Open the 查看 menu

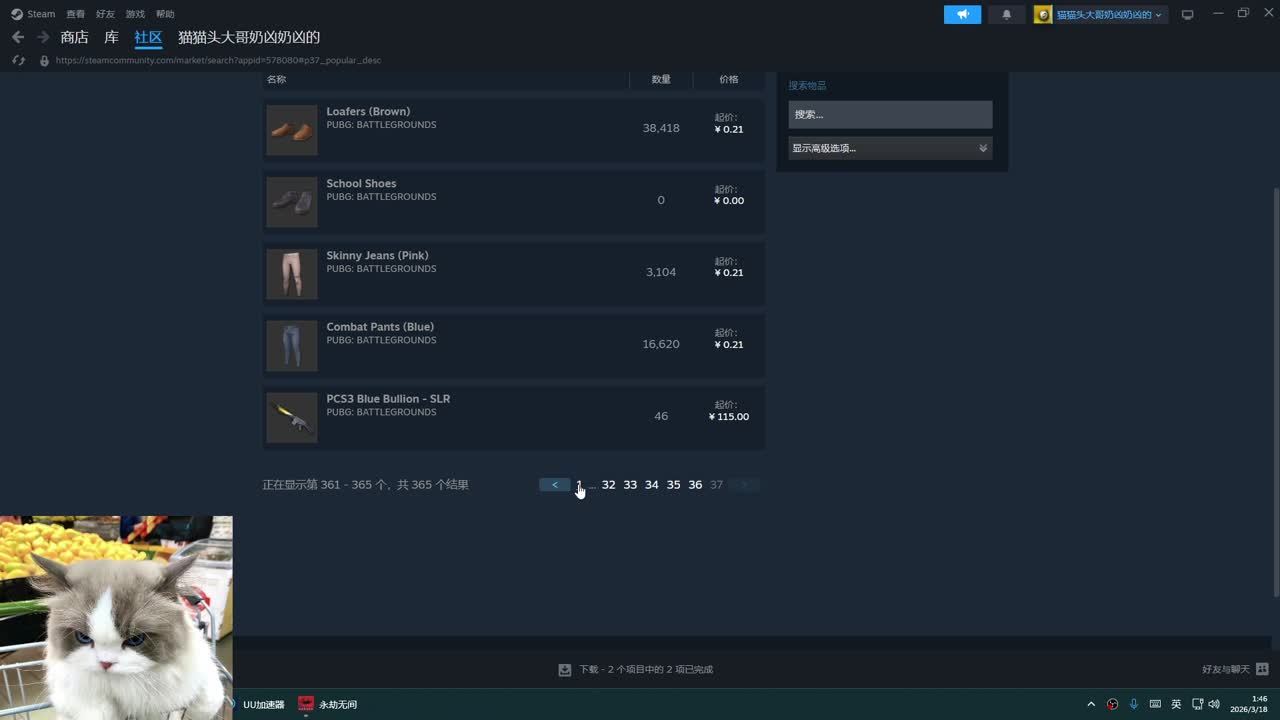pos(75,14)
